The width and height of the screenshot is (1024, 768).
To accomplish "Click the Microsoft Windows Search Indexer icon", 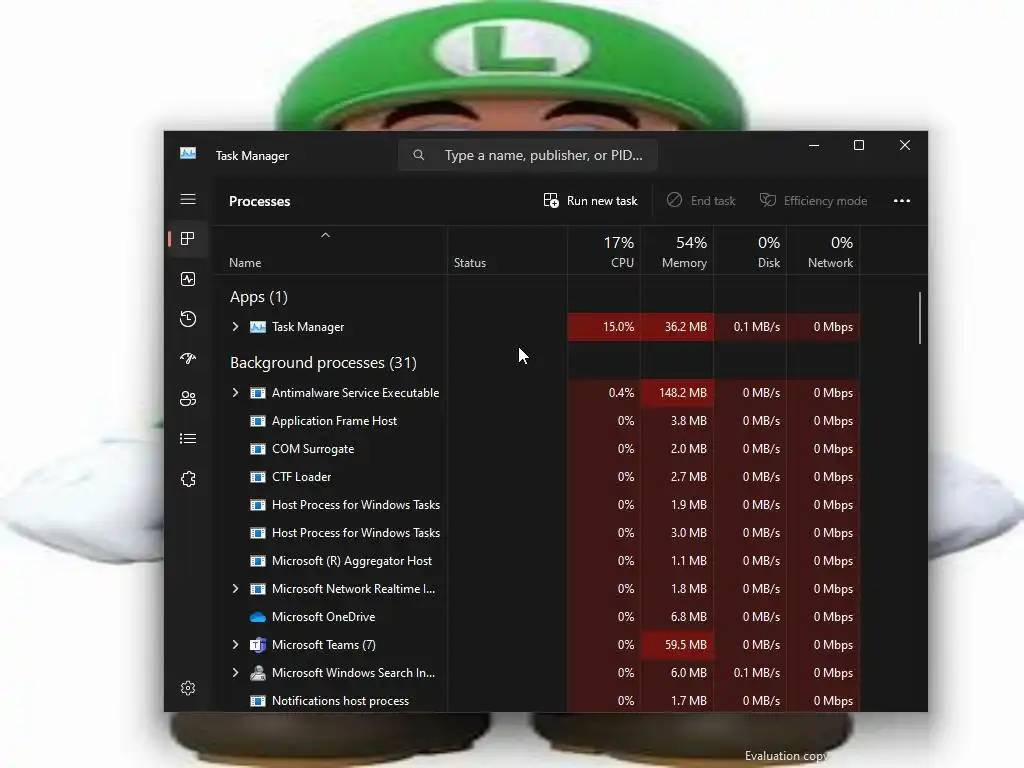I will 258,673.
